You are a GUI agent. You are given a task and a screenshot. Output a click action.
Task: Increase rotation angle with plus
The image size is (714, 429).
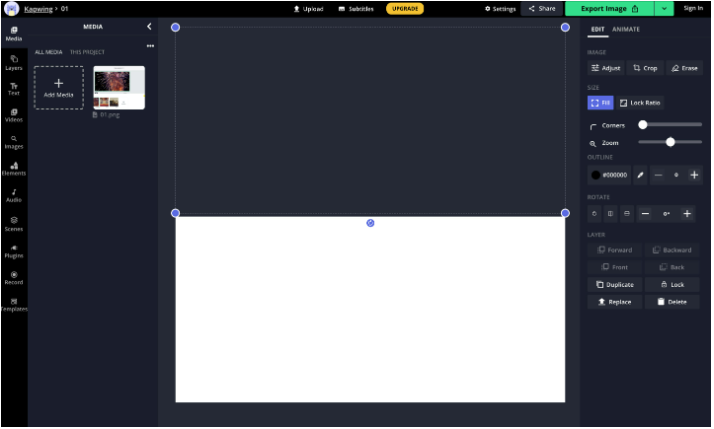click(x=687, y=214)
